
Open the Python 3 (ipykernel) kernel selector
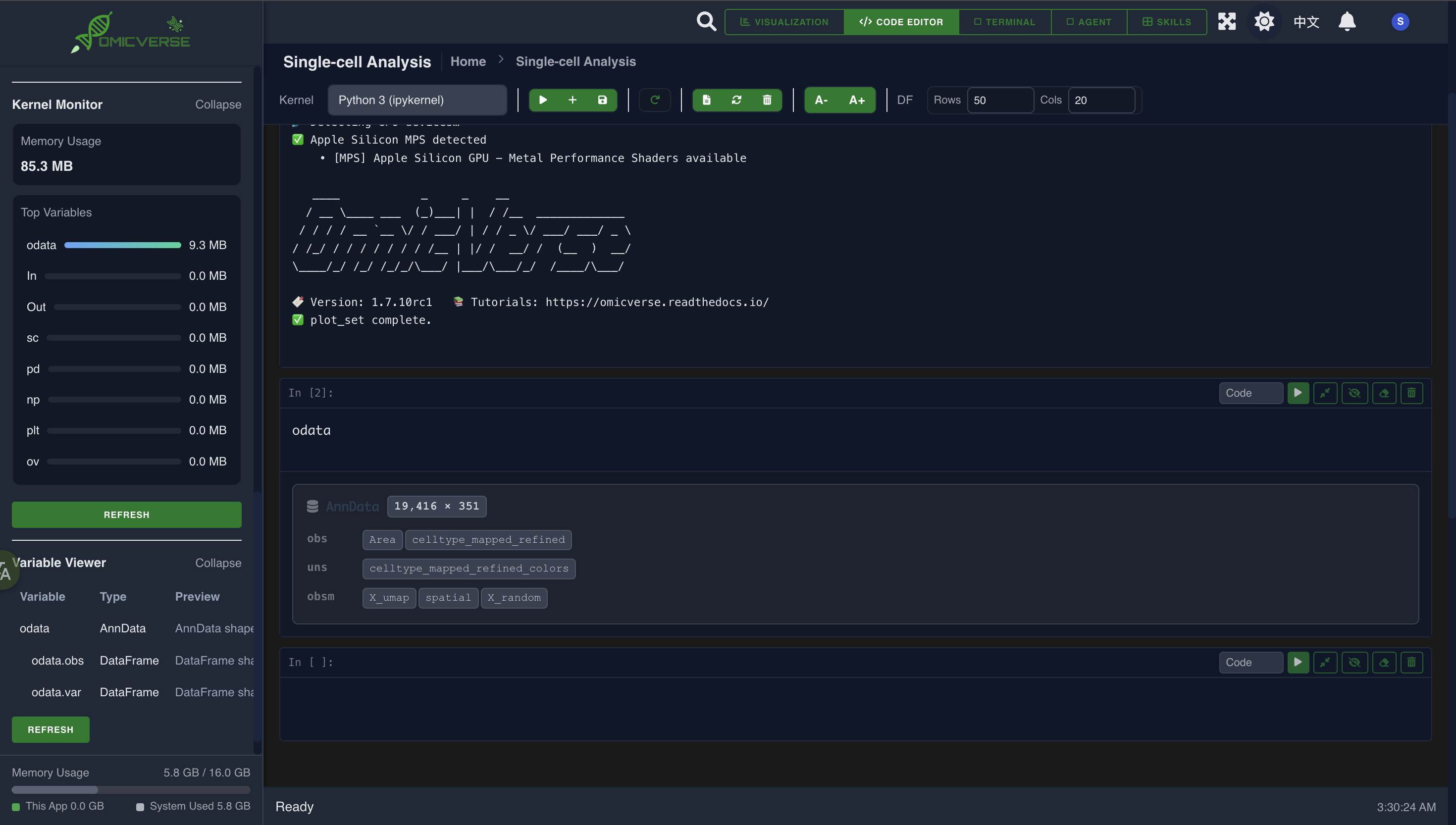click(417, 100)
